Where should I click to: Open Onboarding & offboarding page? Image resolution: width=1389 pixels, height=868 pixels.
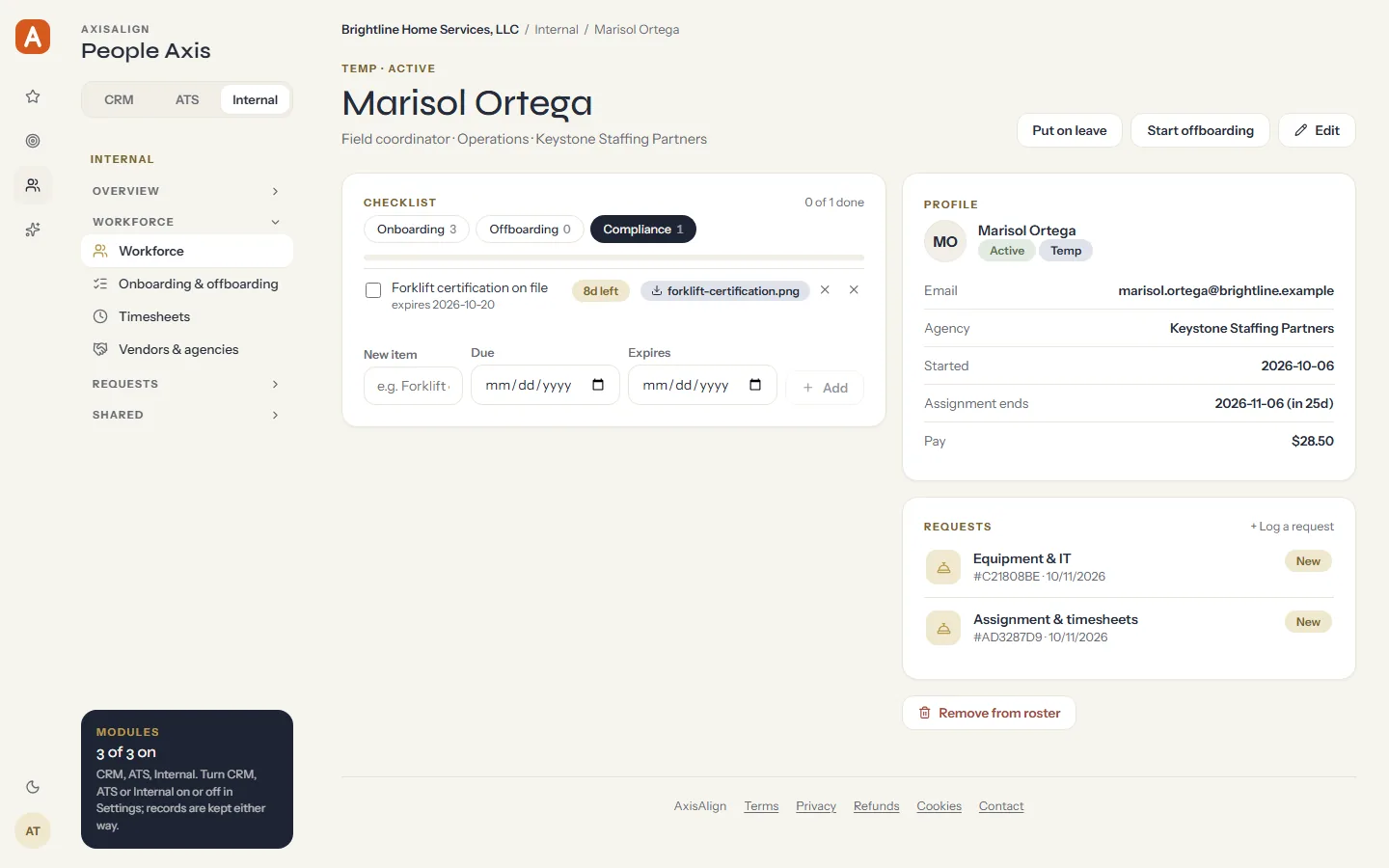pos(187,284)
